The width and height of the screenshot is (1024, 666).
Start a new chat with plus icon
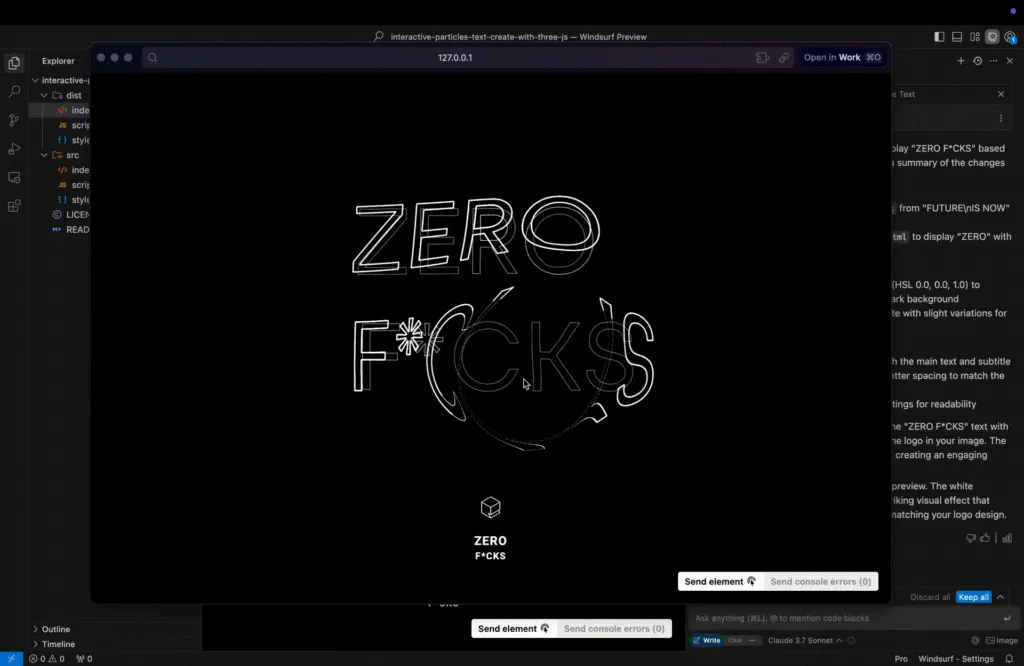pyautogui.click(x=961, y=61)
